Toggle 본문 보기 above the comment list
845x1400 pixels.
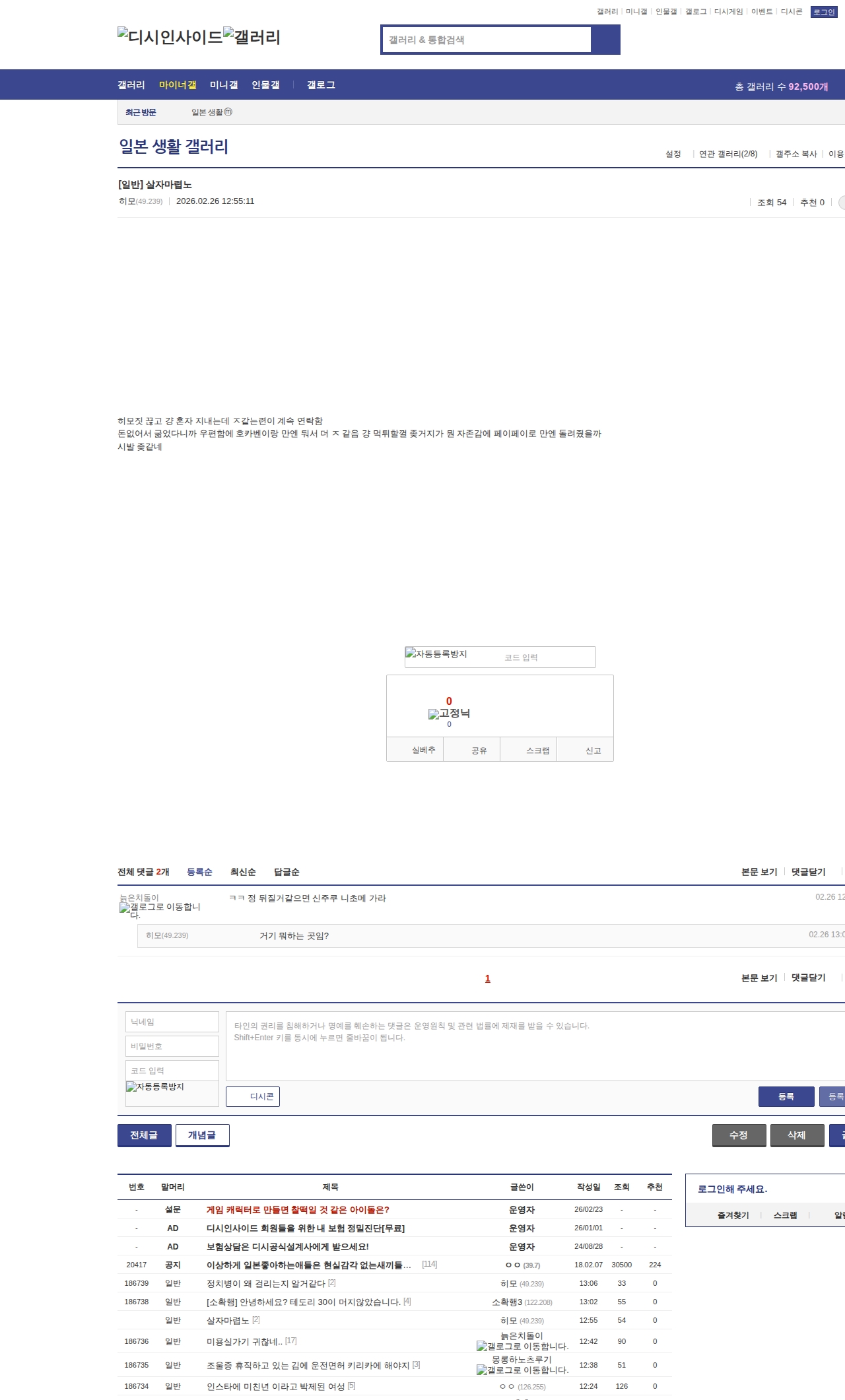coord(759,872)
